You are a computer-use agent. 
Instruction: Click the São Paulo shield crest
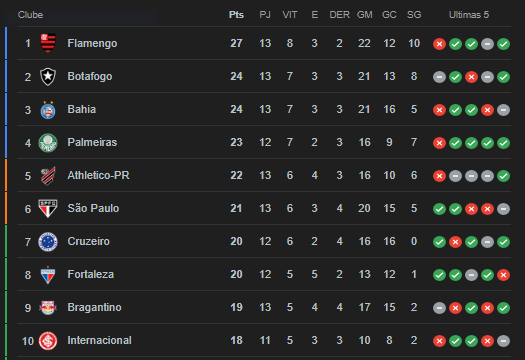pyautogui.click(x=48, y=208)
